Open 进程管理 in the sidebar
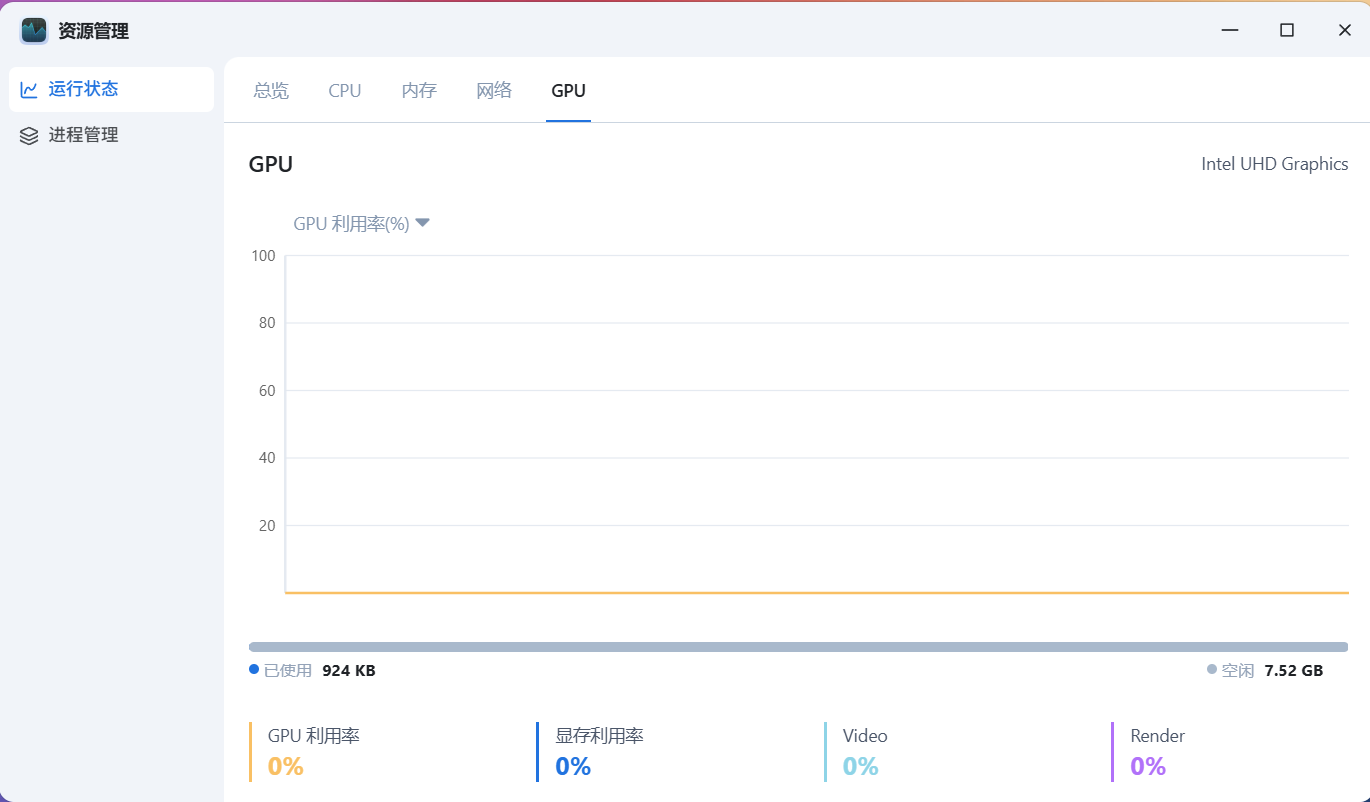Viewport: 1370px width, 802px height. 84,135
